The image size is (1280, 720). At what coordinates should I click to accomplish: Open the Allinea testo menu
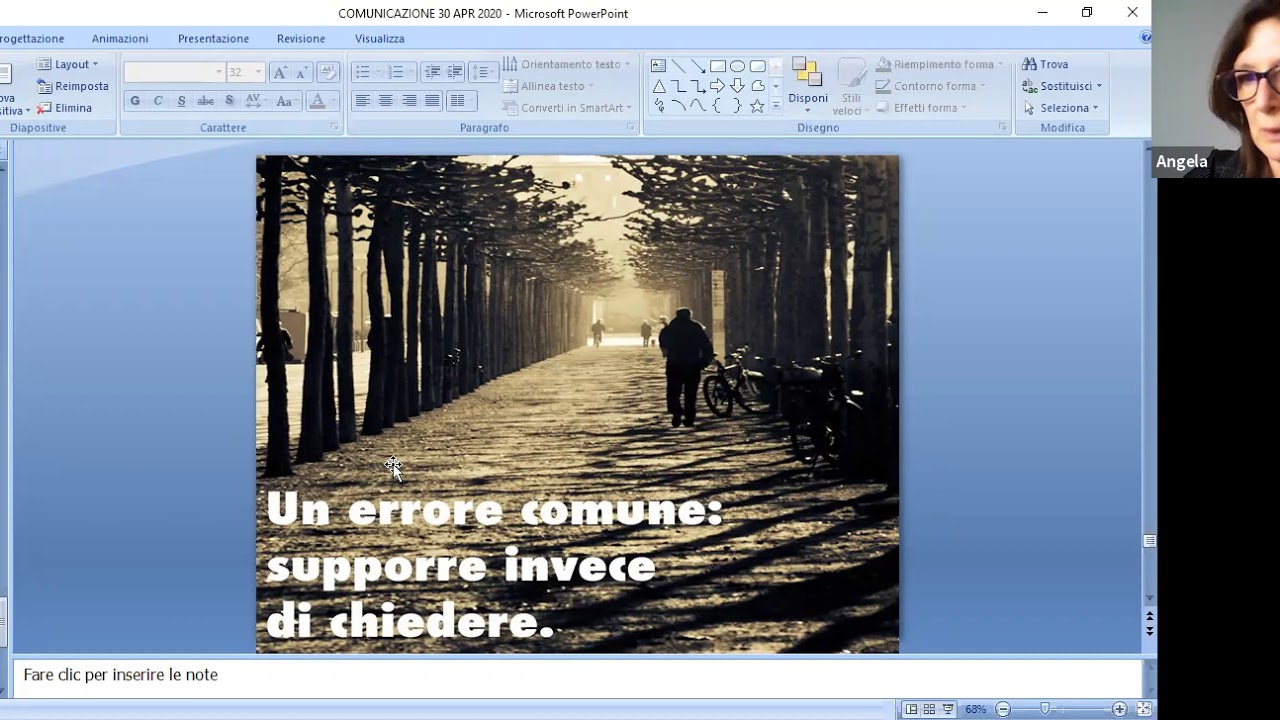pos(549,86)
